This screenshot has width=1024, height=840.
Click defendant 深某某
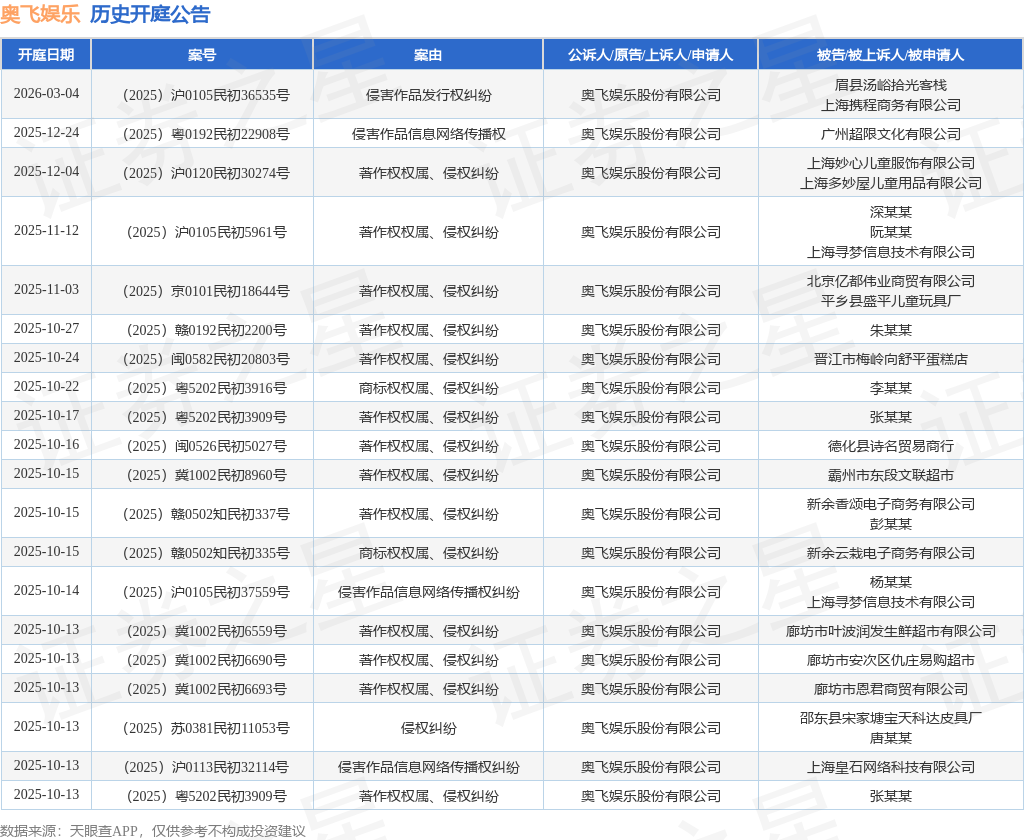click(x=891, y=212)
